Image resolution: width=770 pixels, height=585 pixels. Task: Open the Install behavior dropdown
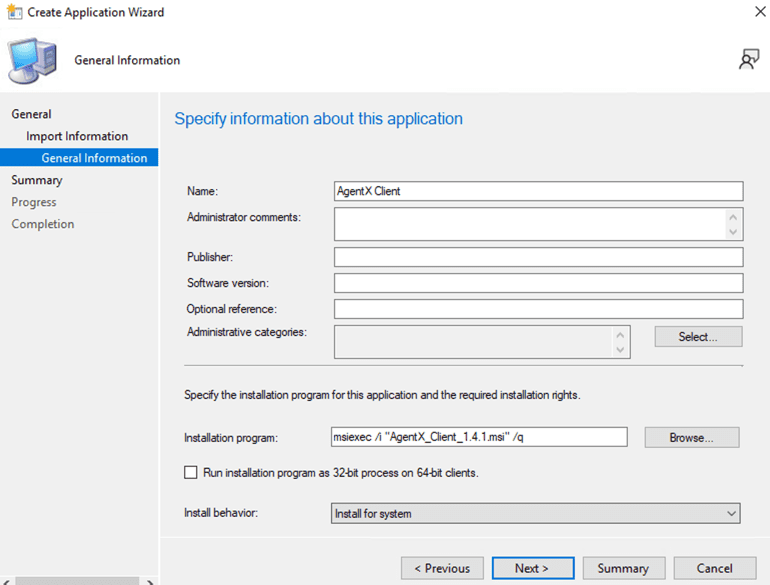(535, 513)
